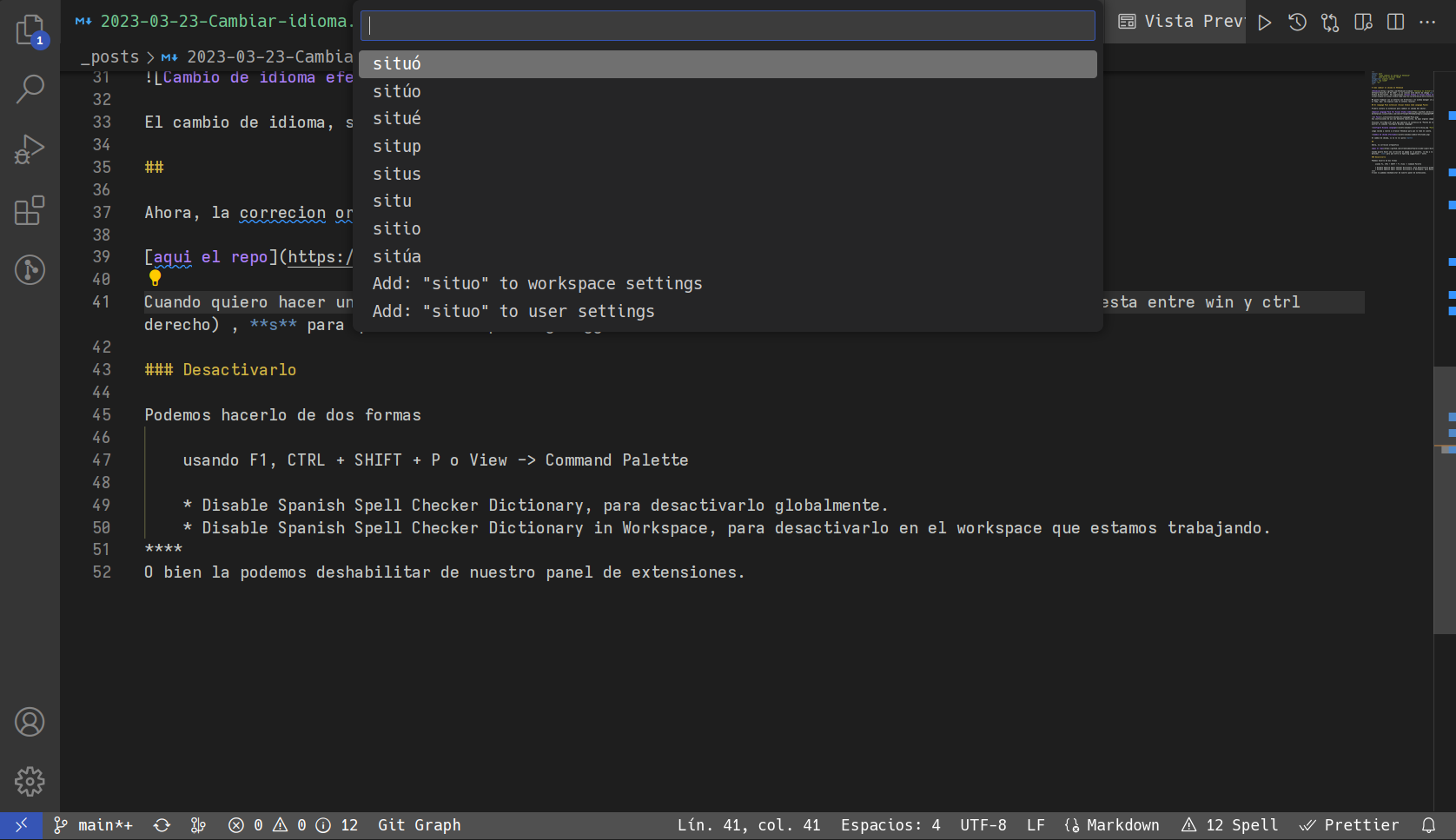Open Run and Debug view
Viewport: 1456px width, 840px height.
point(30,149)
